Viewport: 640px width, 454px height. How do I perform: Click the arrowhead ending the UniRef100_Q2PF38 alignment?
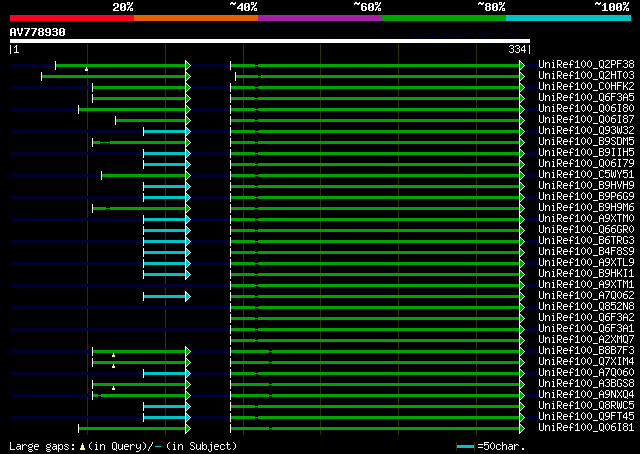pos(522,65)
